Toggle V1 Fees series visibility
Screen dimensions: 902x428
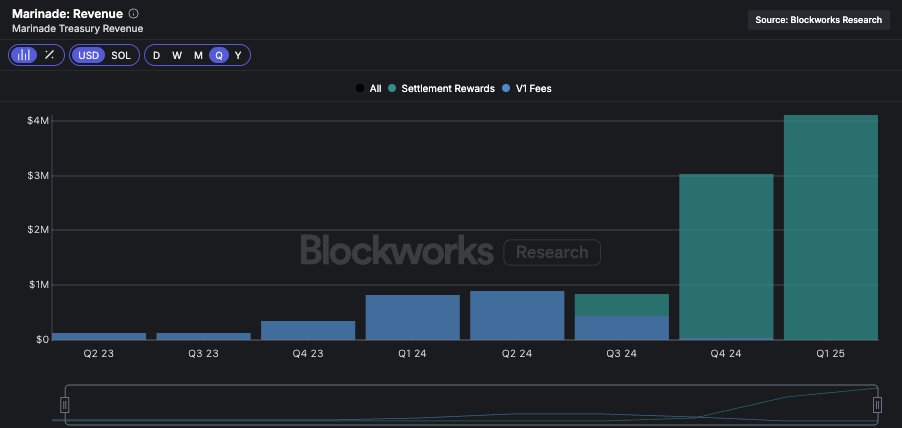pos(527,89)
